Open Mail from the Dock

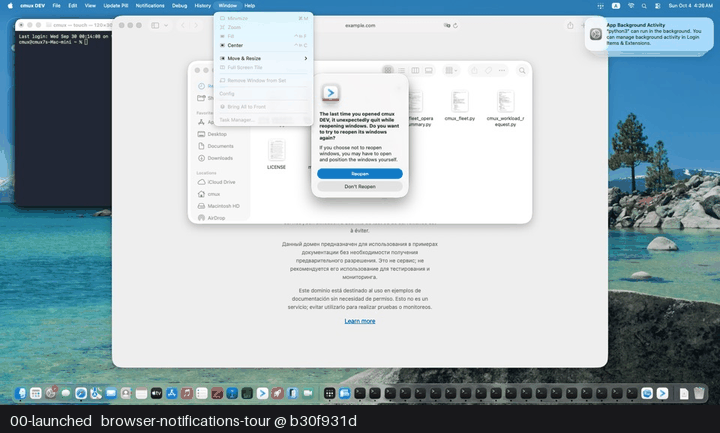click(x=111, y=393)
